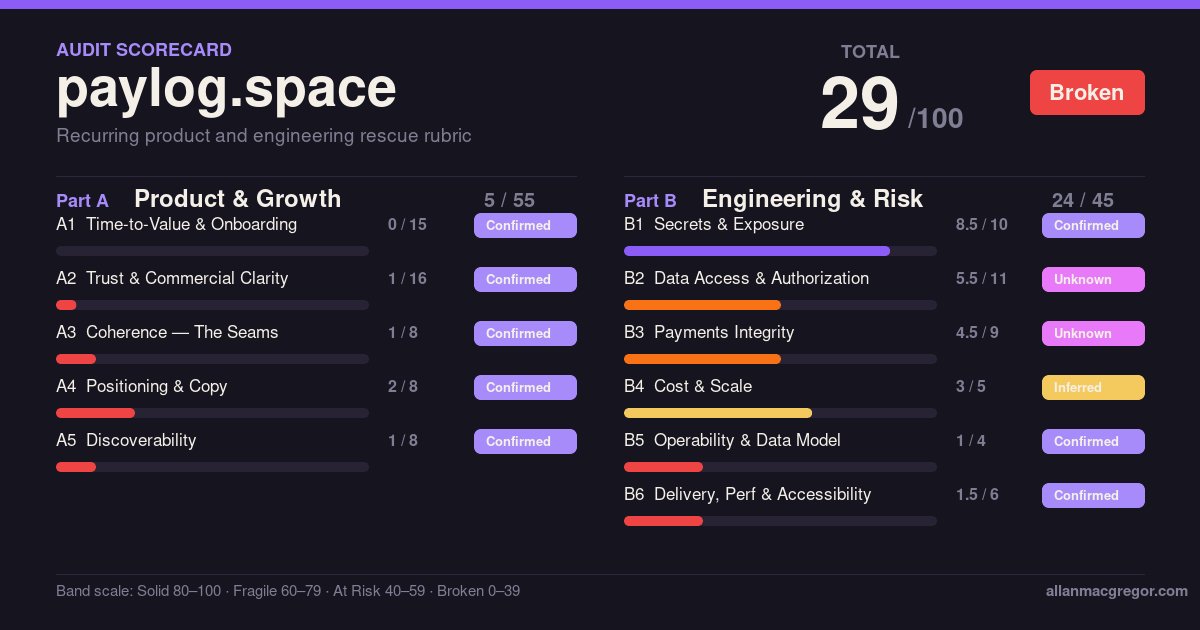Click the 1 / 16 score
This screenshot has height=630, width=1200.
point(407,279)
